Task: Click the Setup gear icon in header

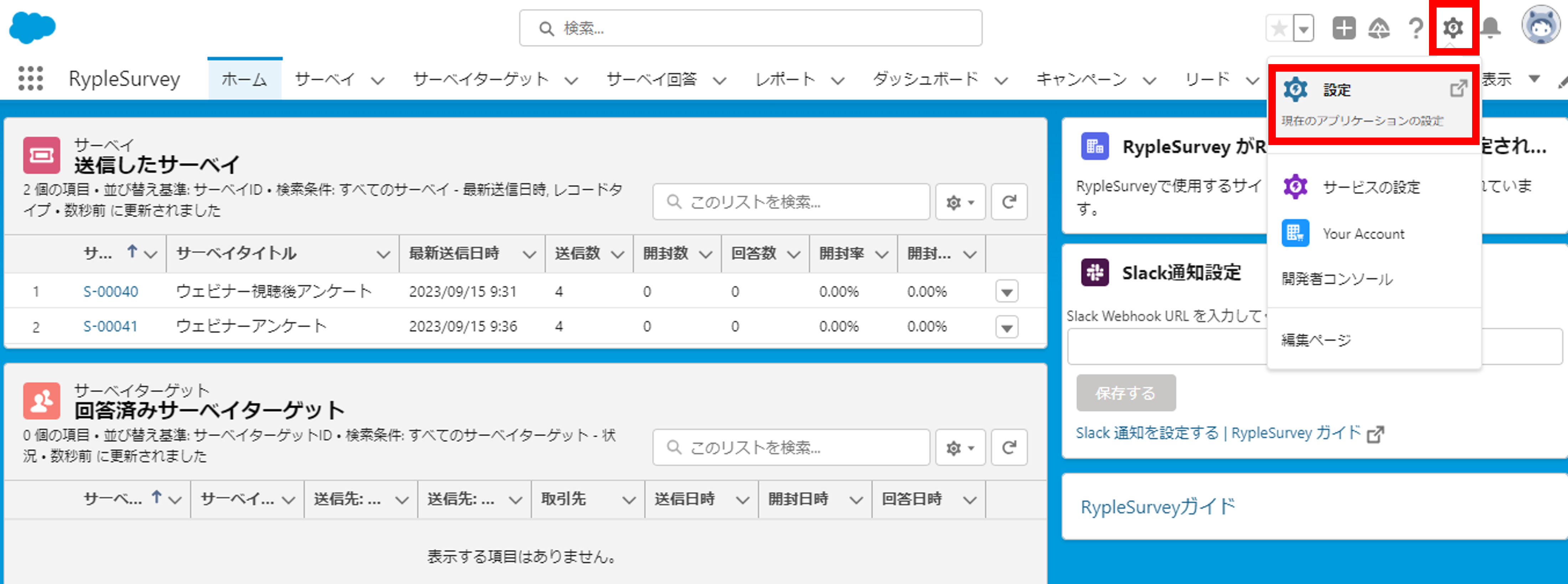Action: pyautogui.click(x=1452, y=28)
